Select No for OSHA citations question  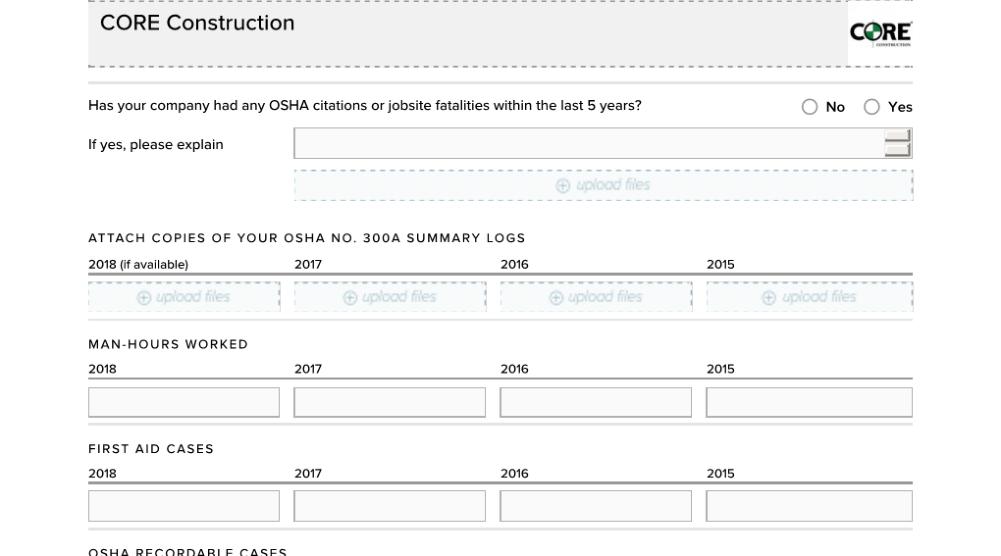[810, 107]
